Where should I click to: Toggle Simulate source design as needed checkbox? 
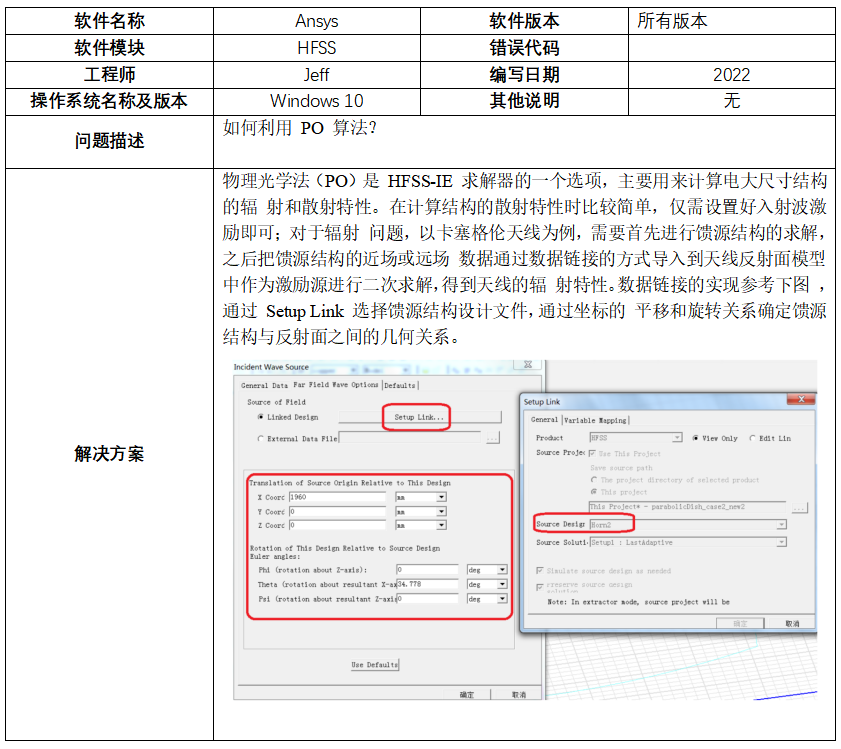[x=539, y=571]
